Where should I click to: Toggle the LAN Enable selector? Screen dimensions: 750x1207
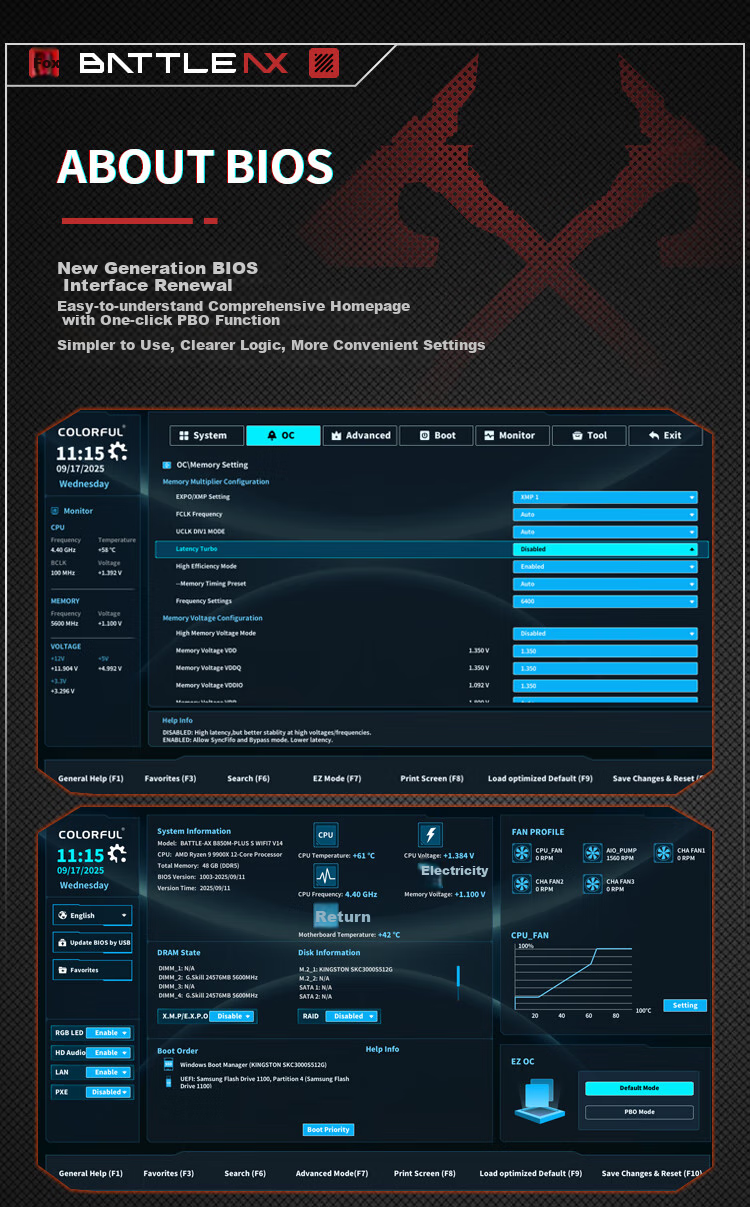(108, 1072)
